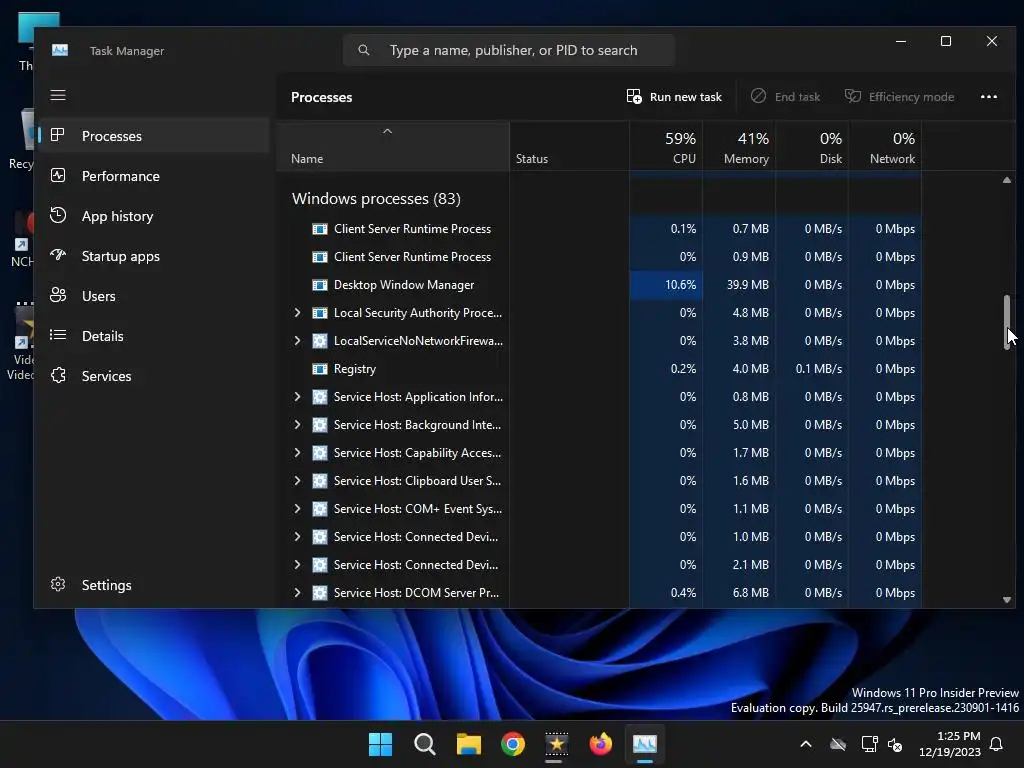Image resolution: width=1024 pixels, height=768 pixels.
Task: Sort by the Name column header
Action: click(393, 147)
